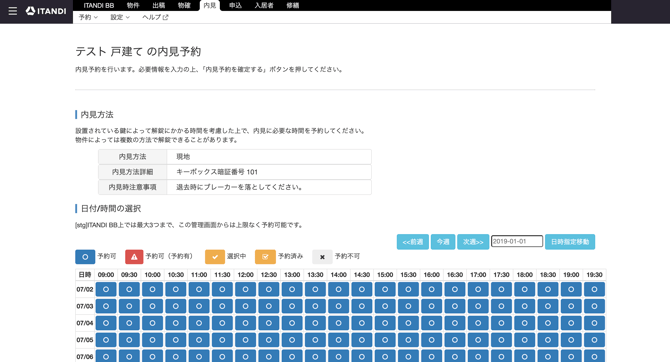
Task: Switch to the 入居者 tab
Action: pos(264,6)
